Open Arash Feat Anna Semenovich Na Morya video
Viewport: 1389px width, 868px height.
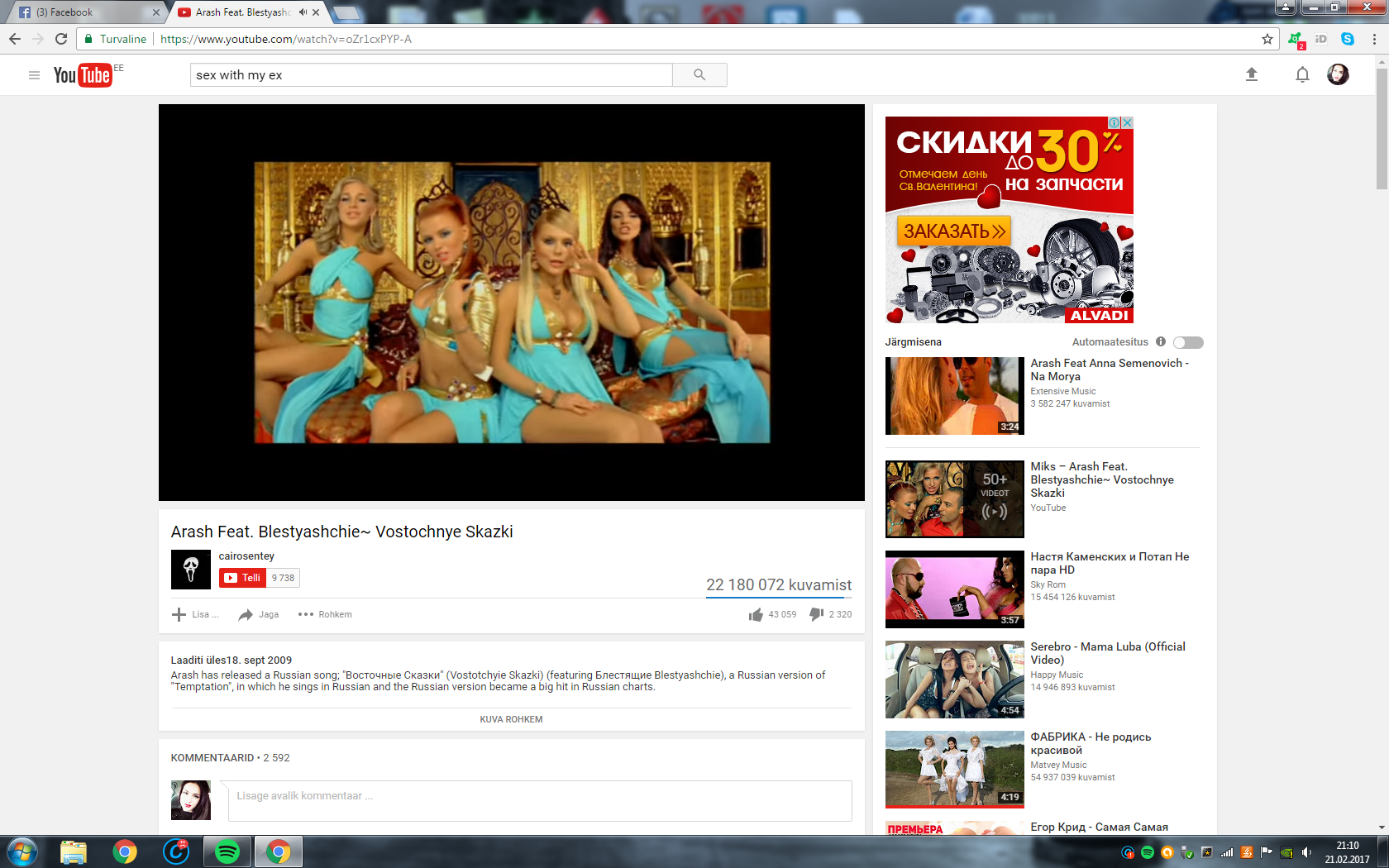tap(1110, 370)
